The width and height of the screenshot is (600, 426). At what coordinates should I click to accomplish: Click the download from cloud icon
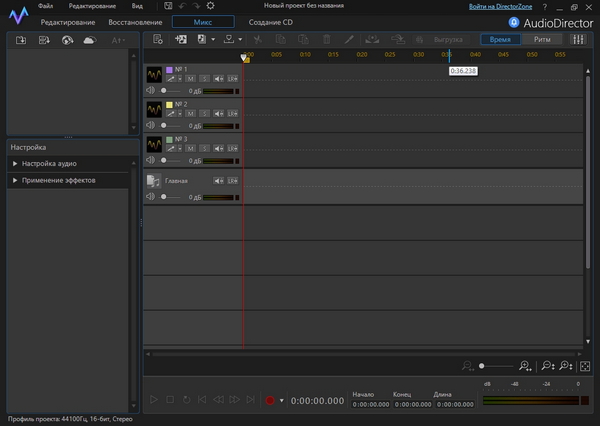89,40
